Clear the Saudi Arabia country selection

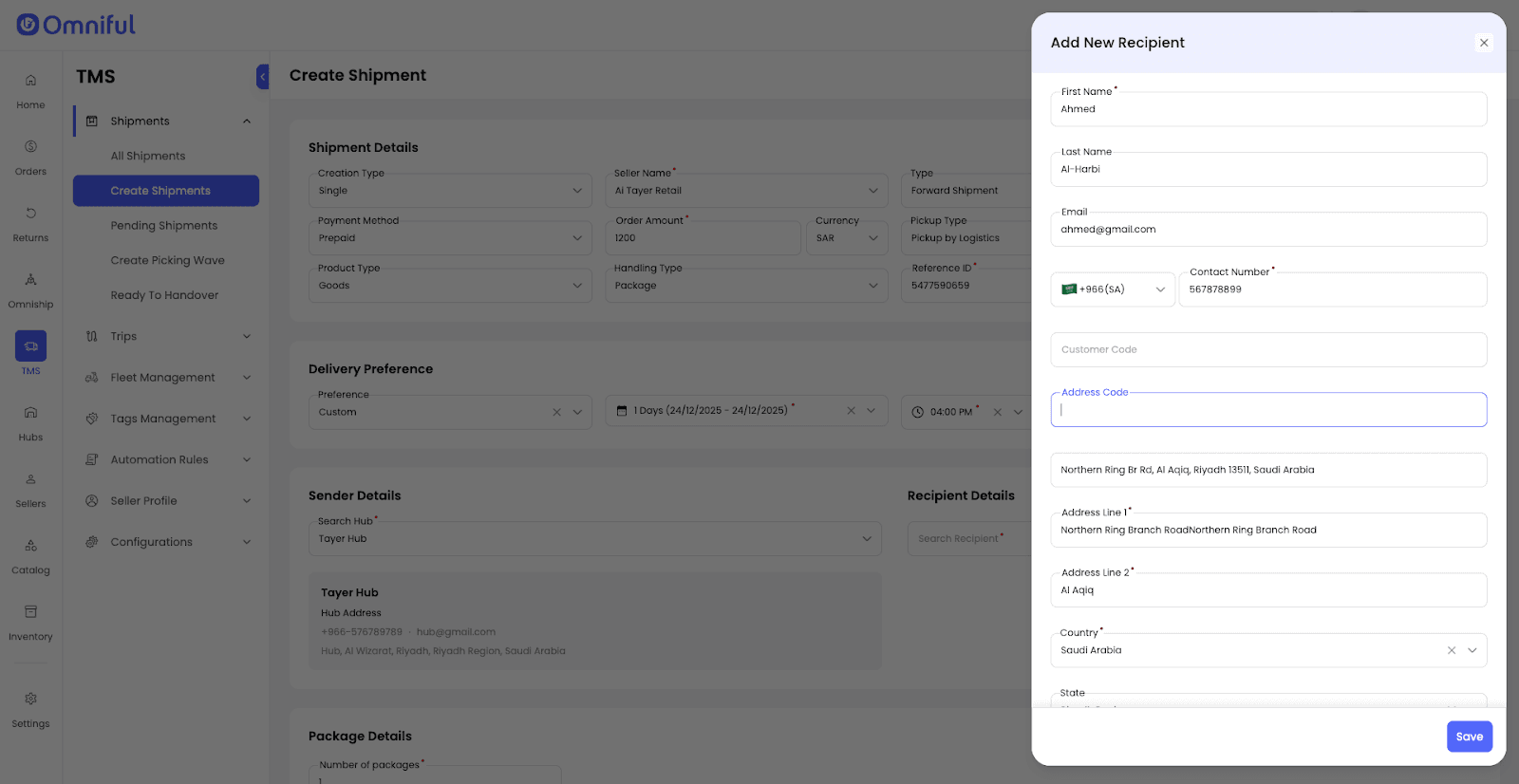click(1451, 650)
